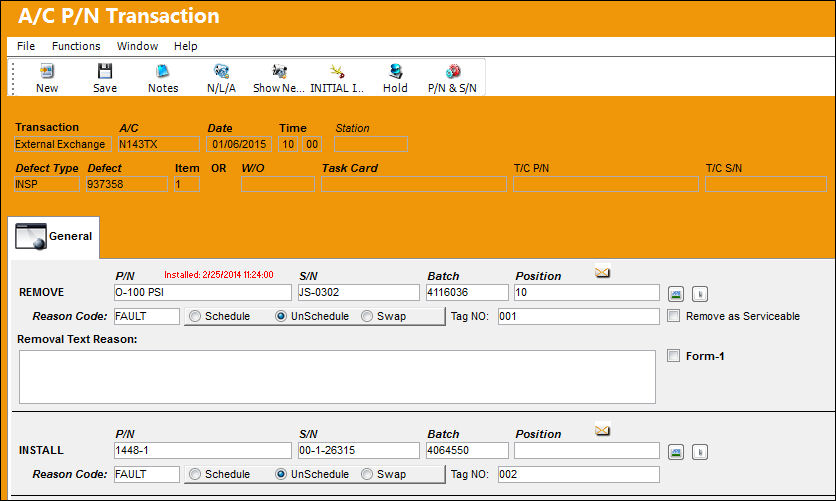This screenshot has width=836, height=501.
Task: Click the empty Station field
Action: pyautogui.click(x=371, y=144)
